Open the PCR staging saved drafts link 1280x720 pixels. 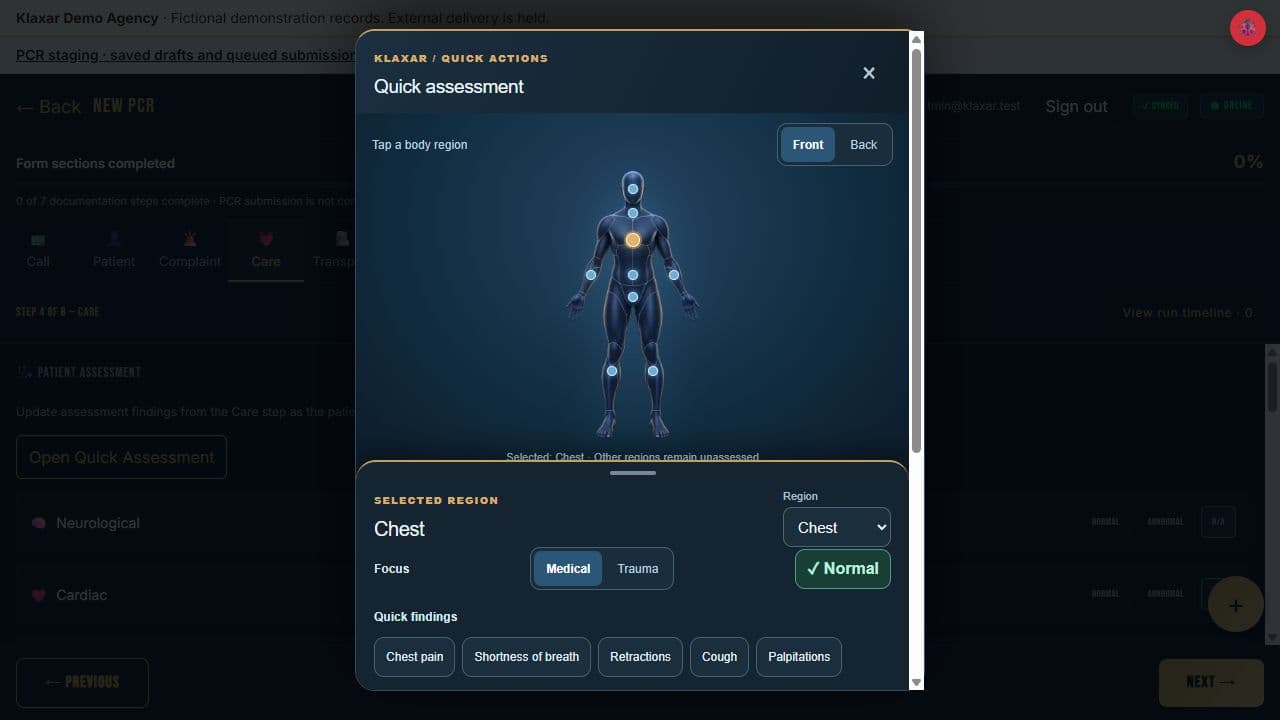point(186,55)
